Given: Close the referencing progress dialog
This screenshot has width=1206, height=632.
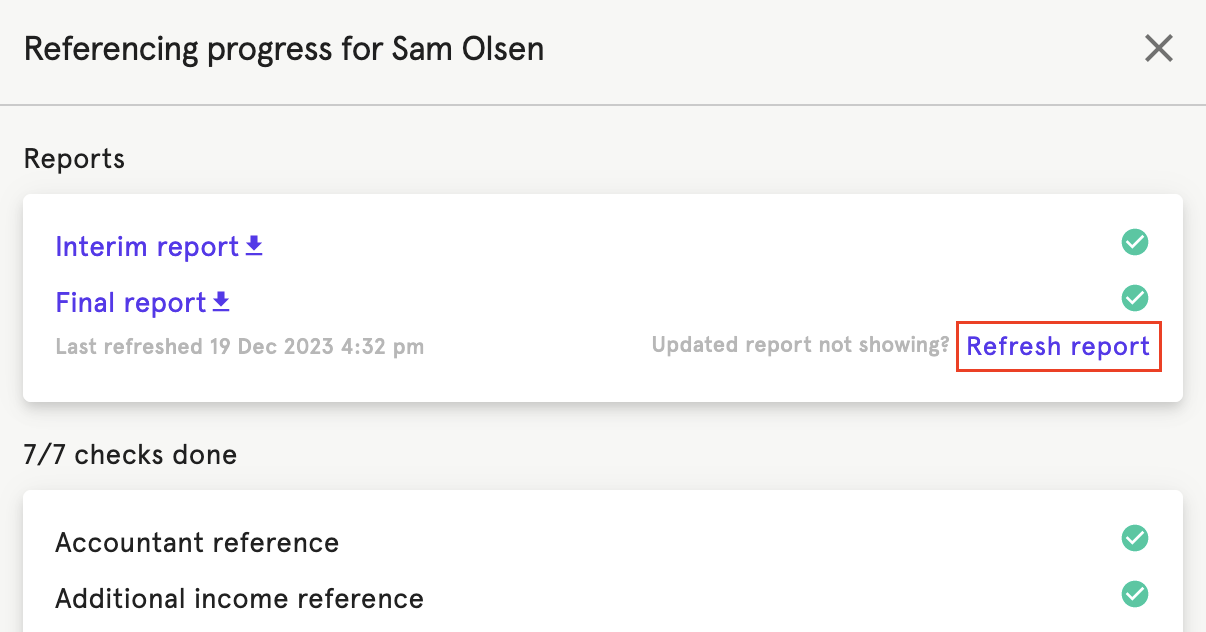Looking at the screenshot, I should pos(1158,48).
